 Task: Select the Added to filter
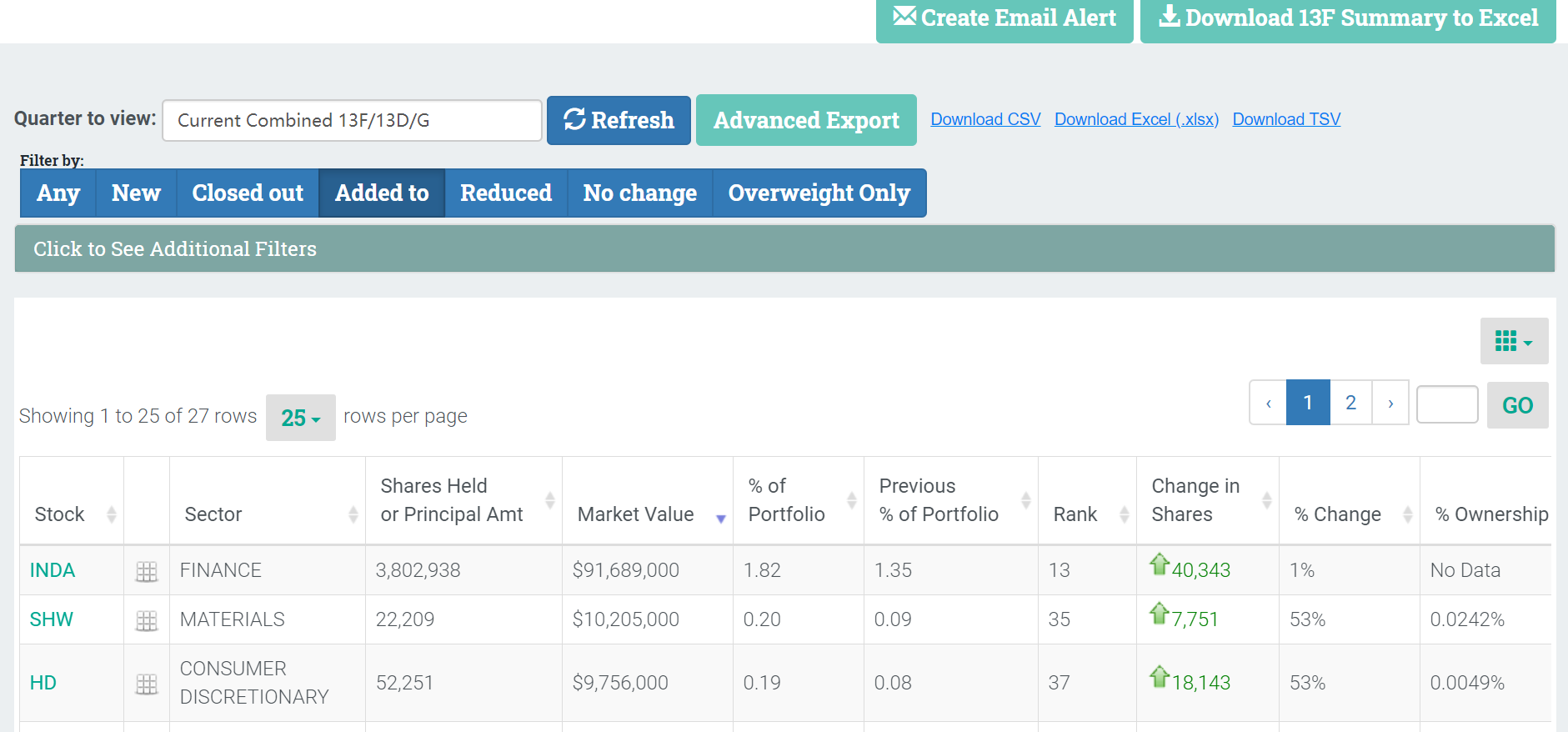click(x=382, y=193)
